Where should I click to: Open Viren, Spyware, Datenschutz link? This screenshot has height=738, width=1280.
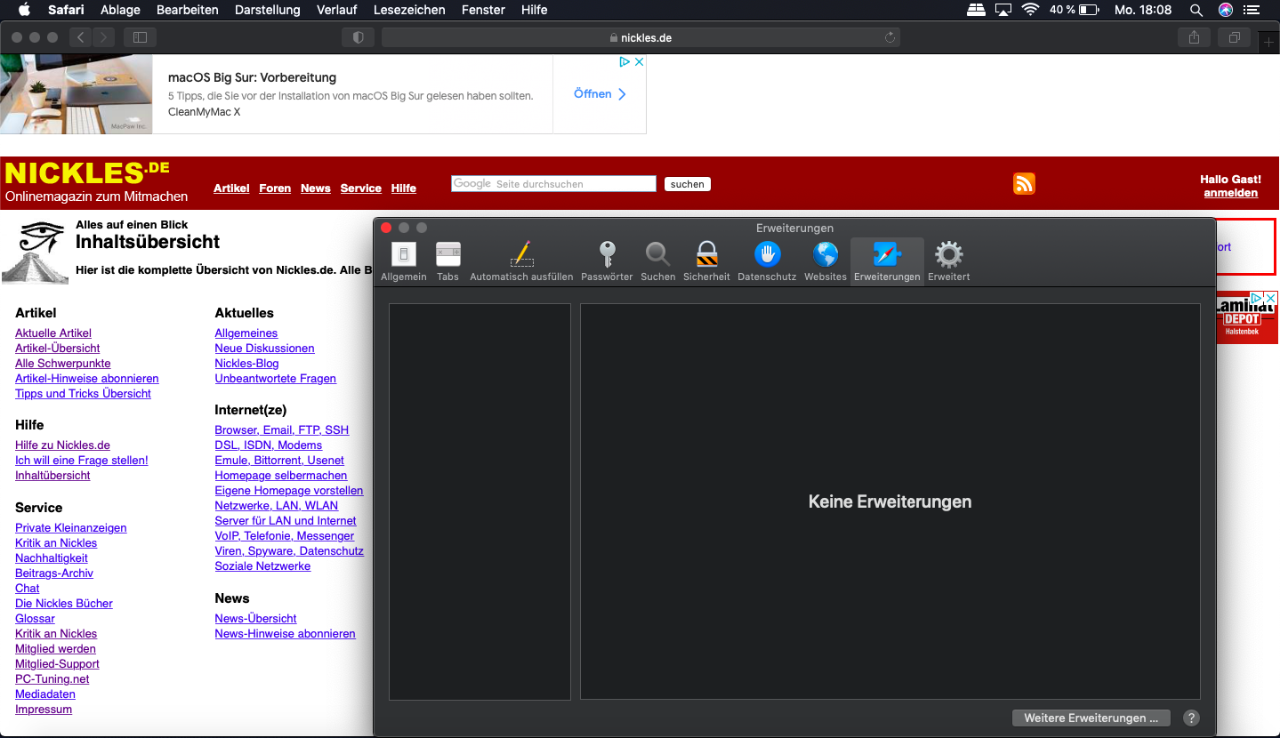tap(289, 551)
